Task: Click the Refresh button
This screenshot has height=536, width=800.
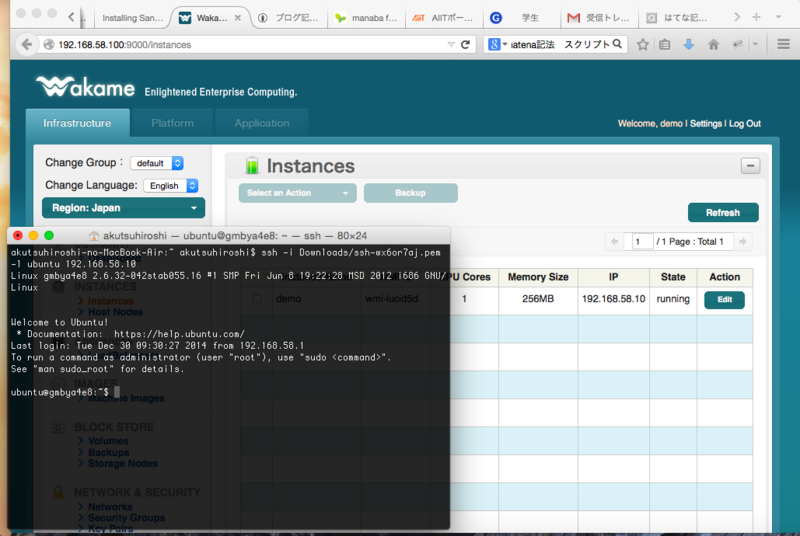Action: [722, 213]
